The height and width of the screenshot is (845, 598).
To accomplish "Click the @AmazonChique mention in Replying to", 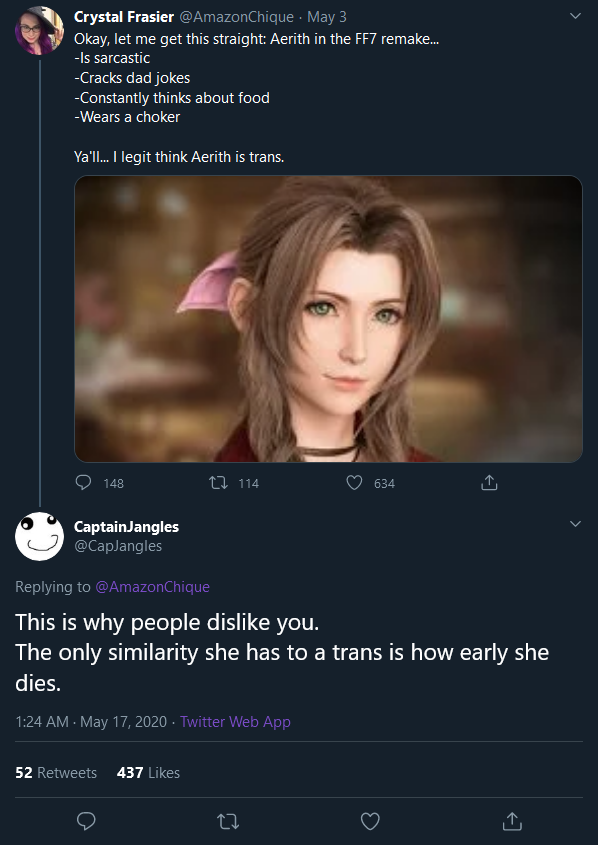I will coord(152,586).
